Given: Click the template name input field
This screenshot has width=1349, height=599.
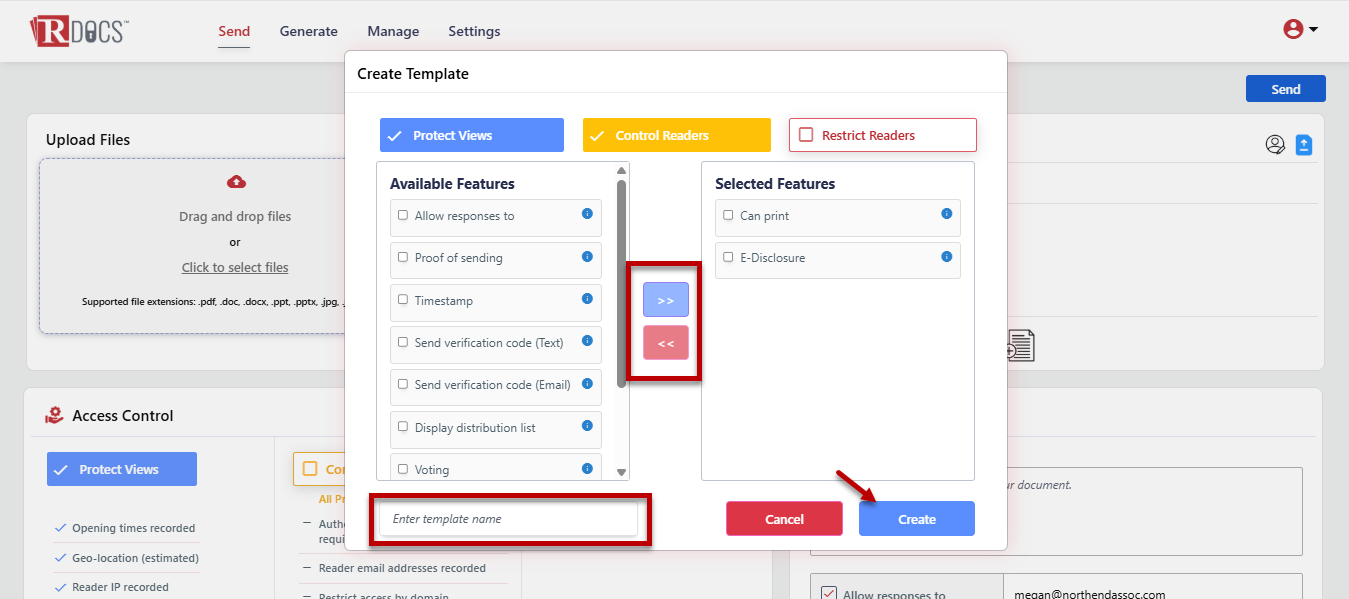Looking at the screenshot, I should coord(508,519).
